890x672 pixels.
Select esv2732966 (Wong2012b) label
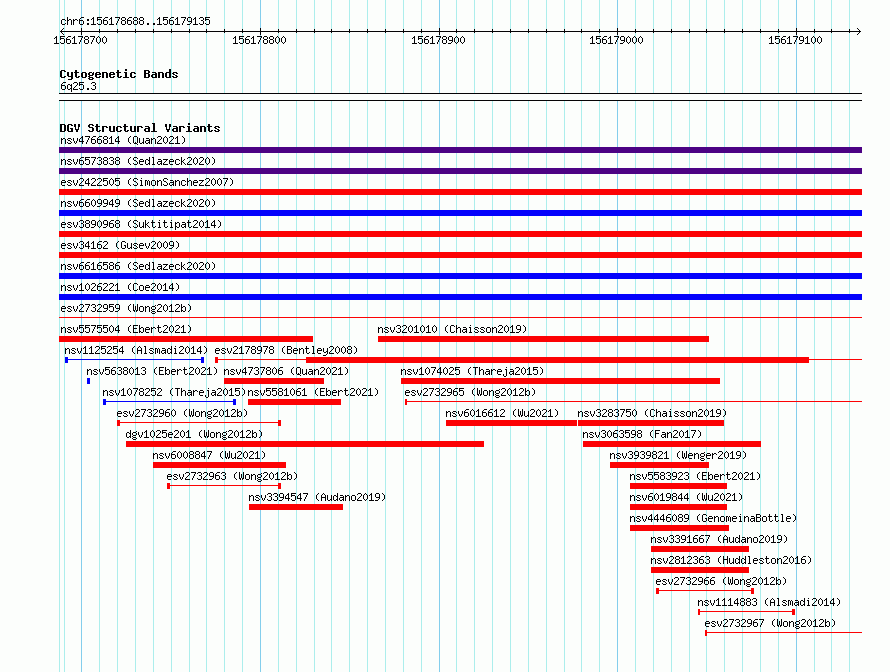tap(721, 581)
